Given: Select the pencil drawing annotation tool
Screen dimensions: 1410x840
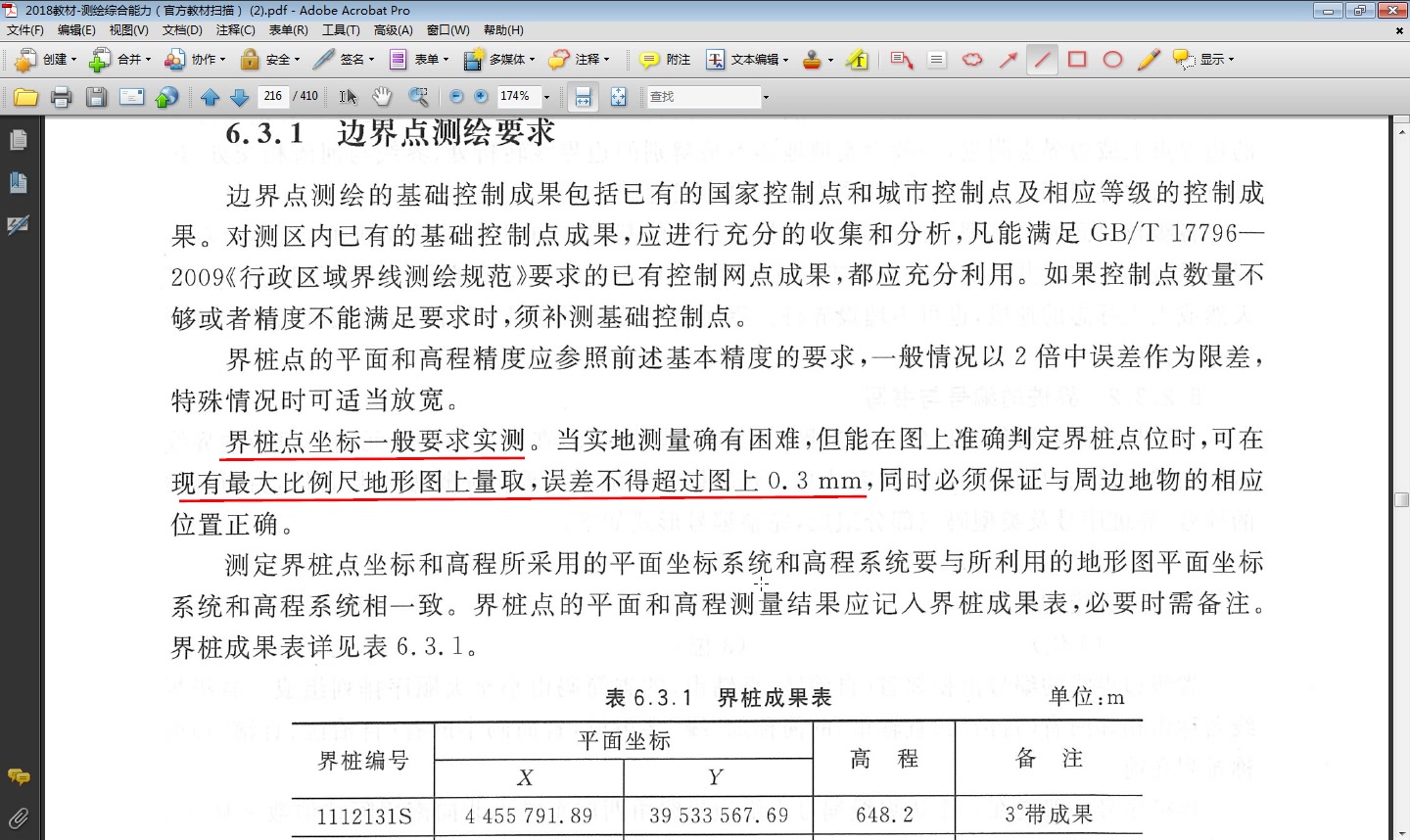Looking at the screenshot, I should coord(1148,60).
